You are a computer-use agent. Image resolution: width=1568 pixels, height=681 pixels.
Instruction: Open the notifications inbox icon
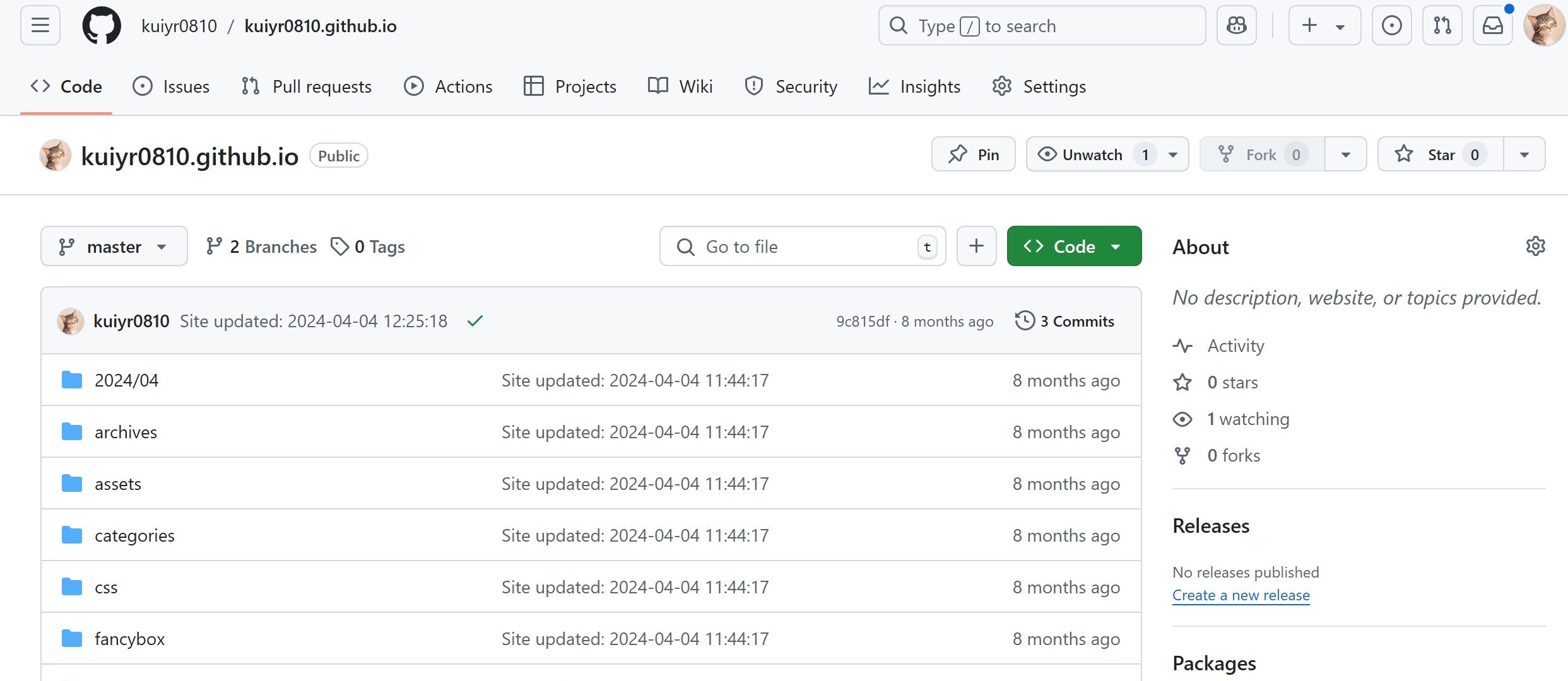point(1492,26)
